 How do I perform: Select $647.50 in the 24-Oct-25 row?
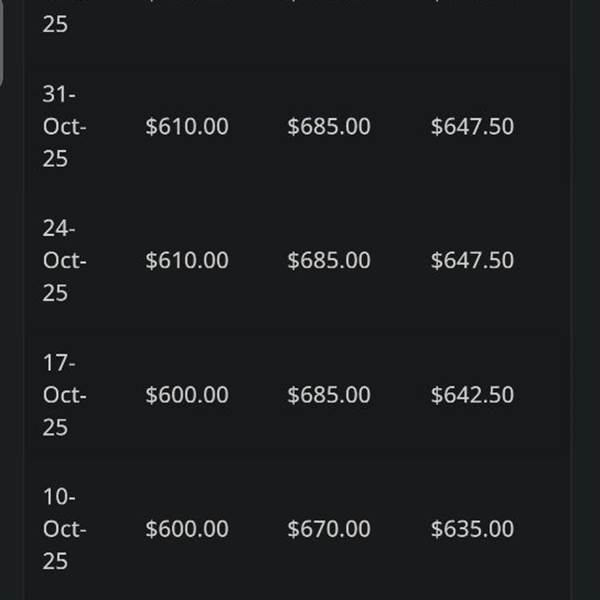point(472,260)
